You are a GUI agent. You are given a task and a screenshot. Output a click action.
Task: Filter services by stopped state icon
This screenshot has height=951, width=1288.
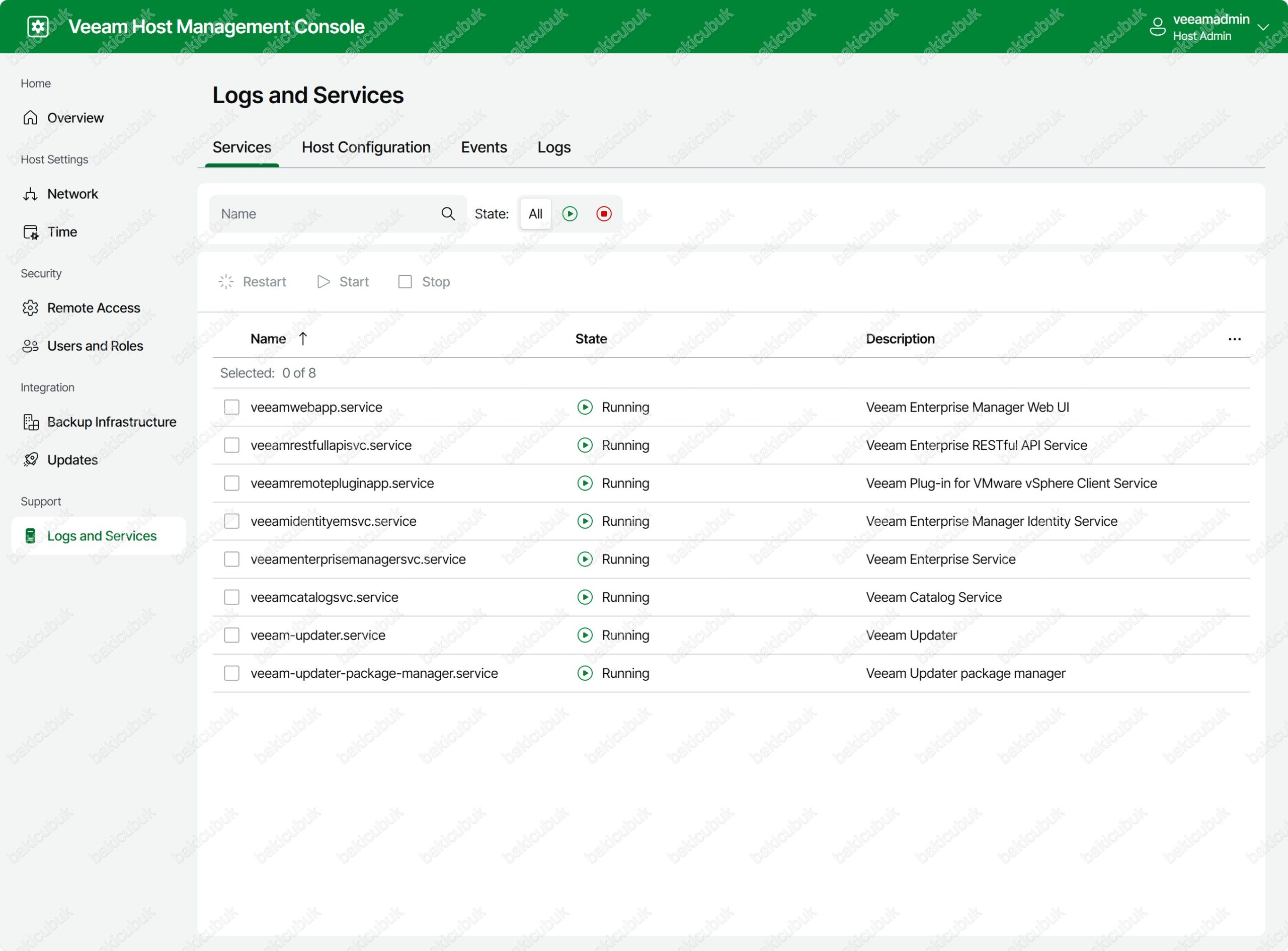click(604, 213)
